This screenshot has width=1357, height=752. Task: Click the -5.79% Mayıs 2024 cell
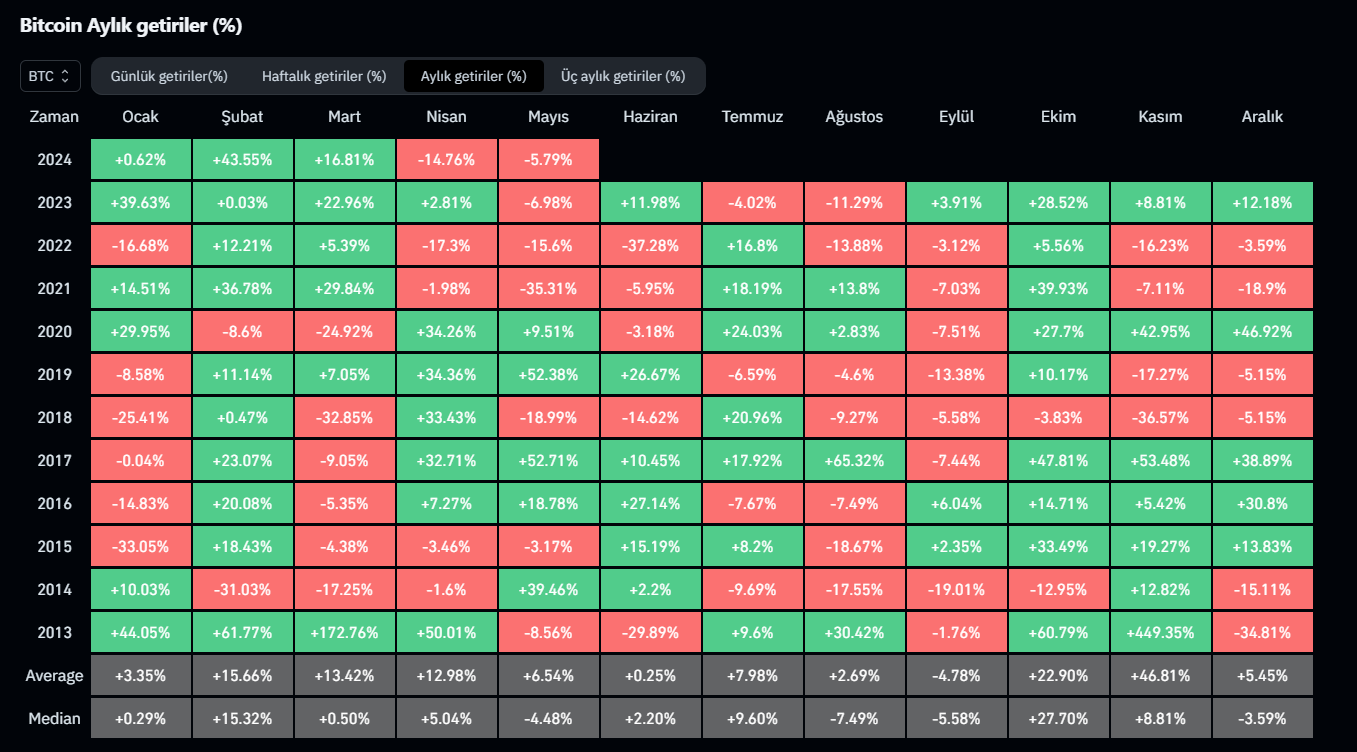coord(548,160)
